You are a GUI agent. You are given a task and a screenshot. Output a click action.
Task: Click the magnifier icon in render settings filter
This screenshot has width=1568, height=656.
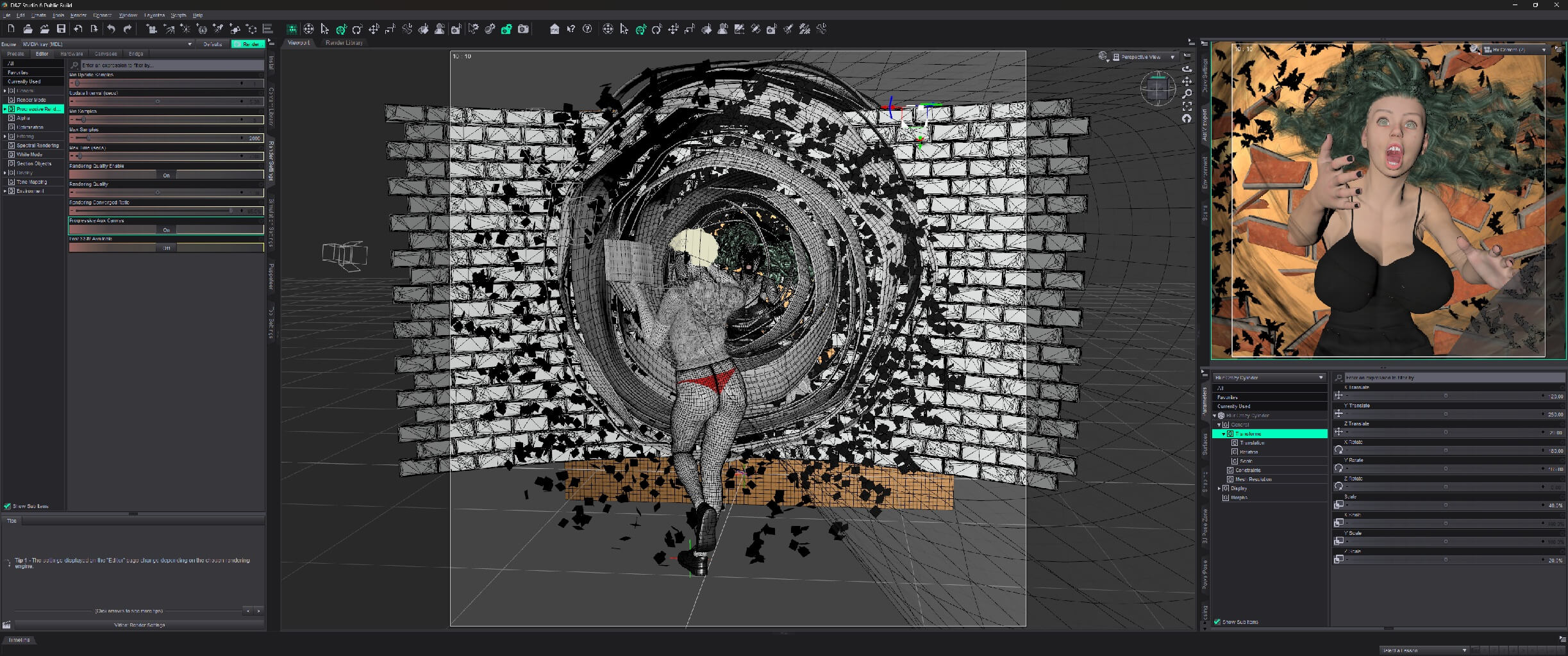(75, 65)
